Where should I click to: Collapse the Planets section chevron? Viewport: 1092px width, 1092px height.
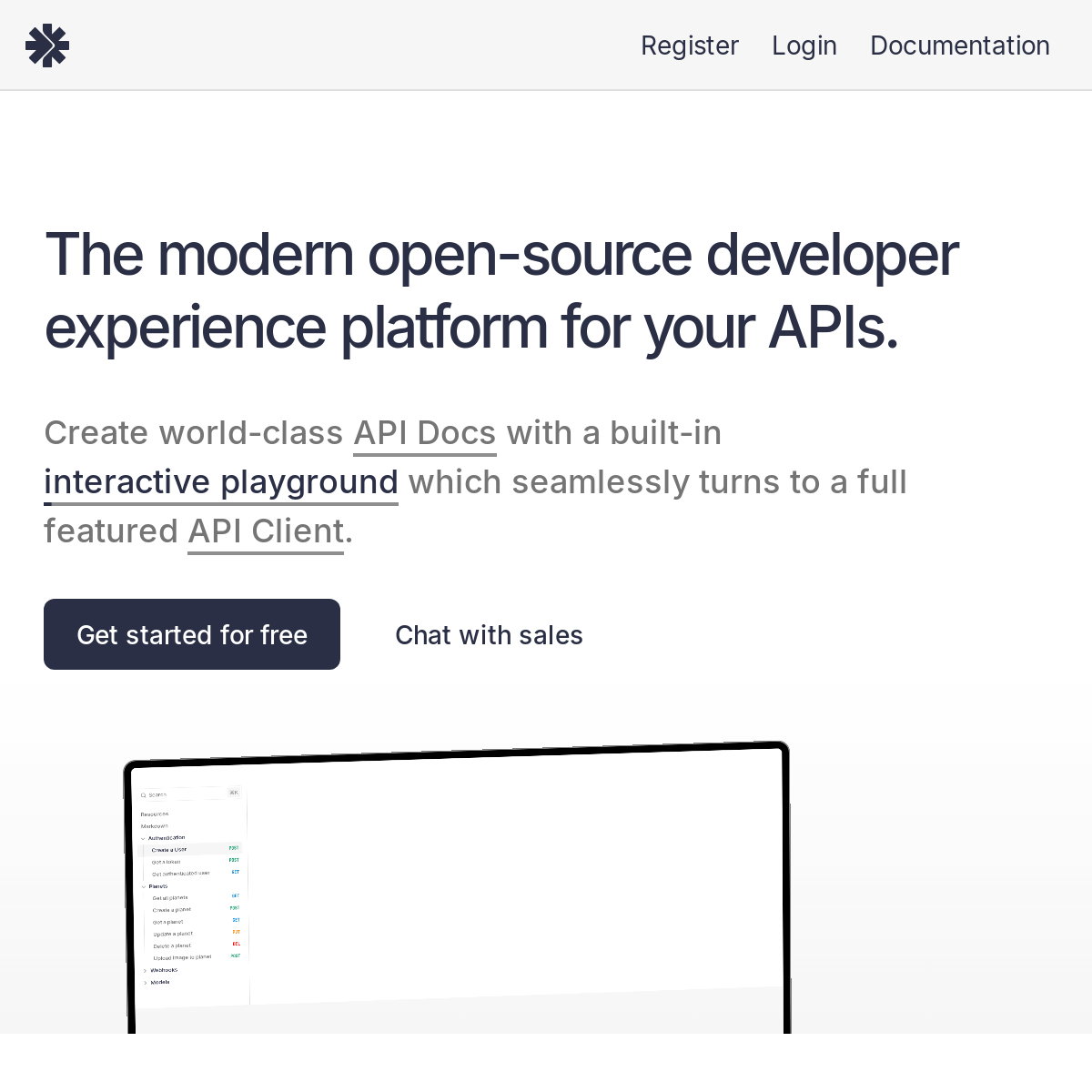tap(143, 886)
